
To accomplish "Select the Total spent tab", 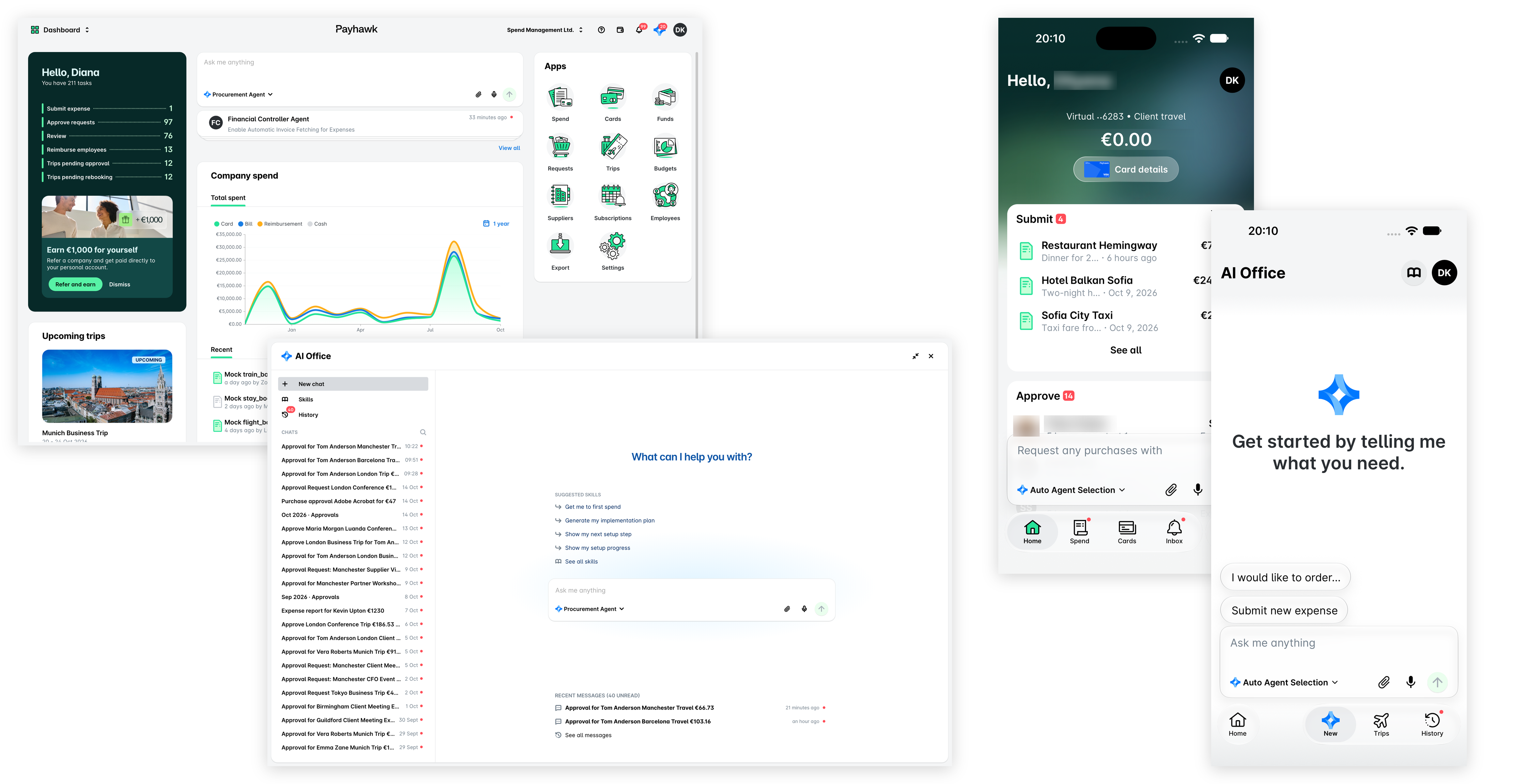I will (227, 198).
